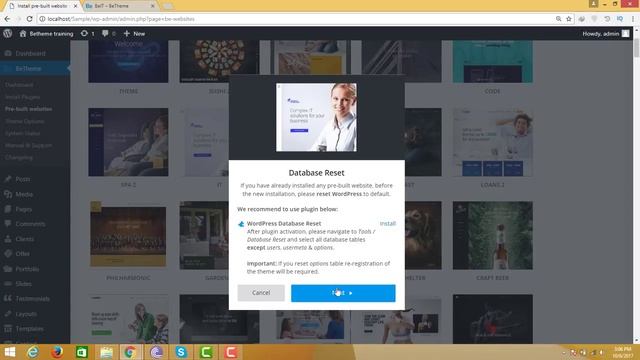
Task: Open Pre-built websites submenu item
Action: click(x=29, y=109)
